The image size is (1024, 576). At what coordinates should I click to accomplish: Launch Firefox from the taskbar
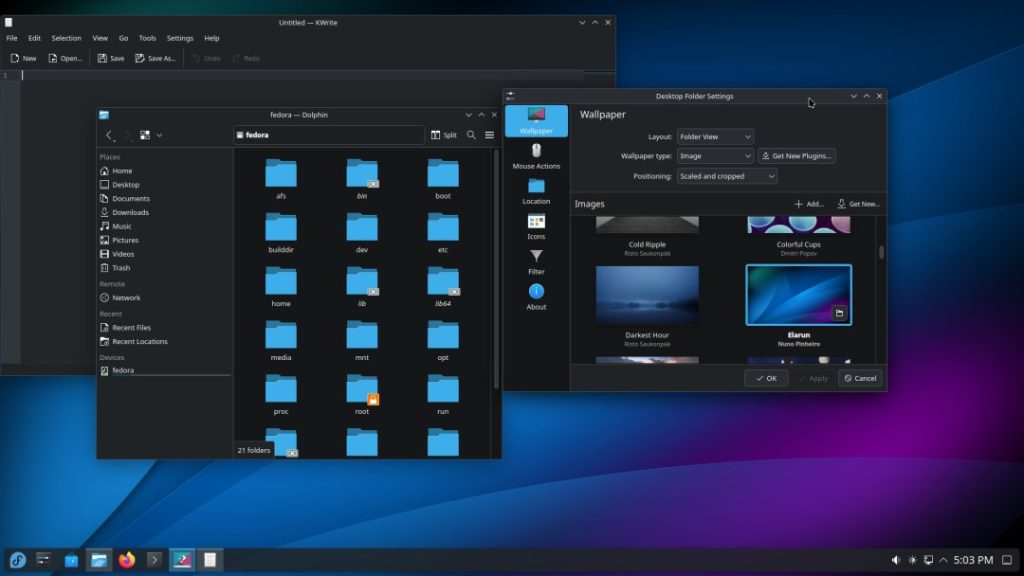click(127, 560)
